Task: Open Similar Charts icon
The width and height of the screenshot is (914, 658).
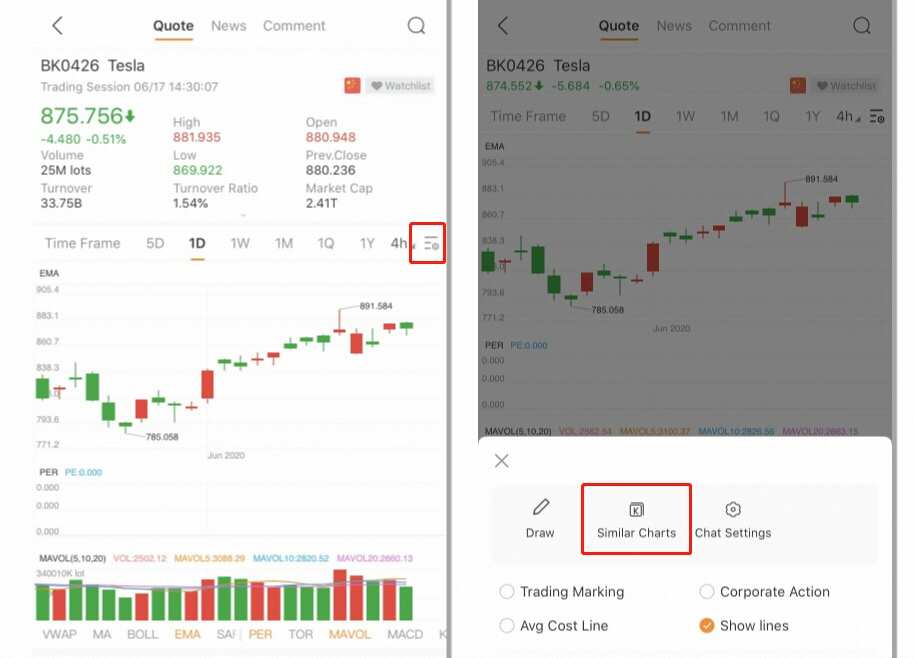Action: [636, 509]
